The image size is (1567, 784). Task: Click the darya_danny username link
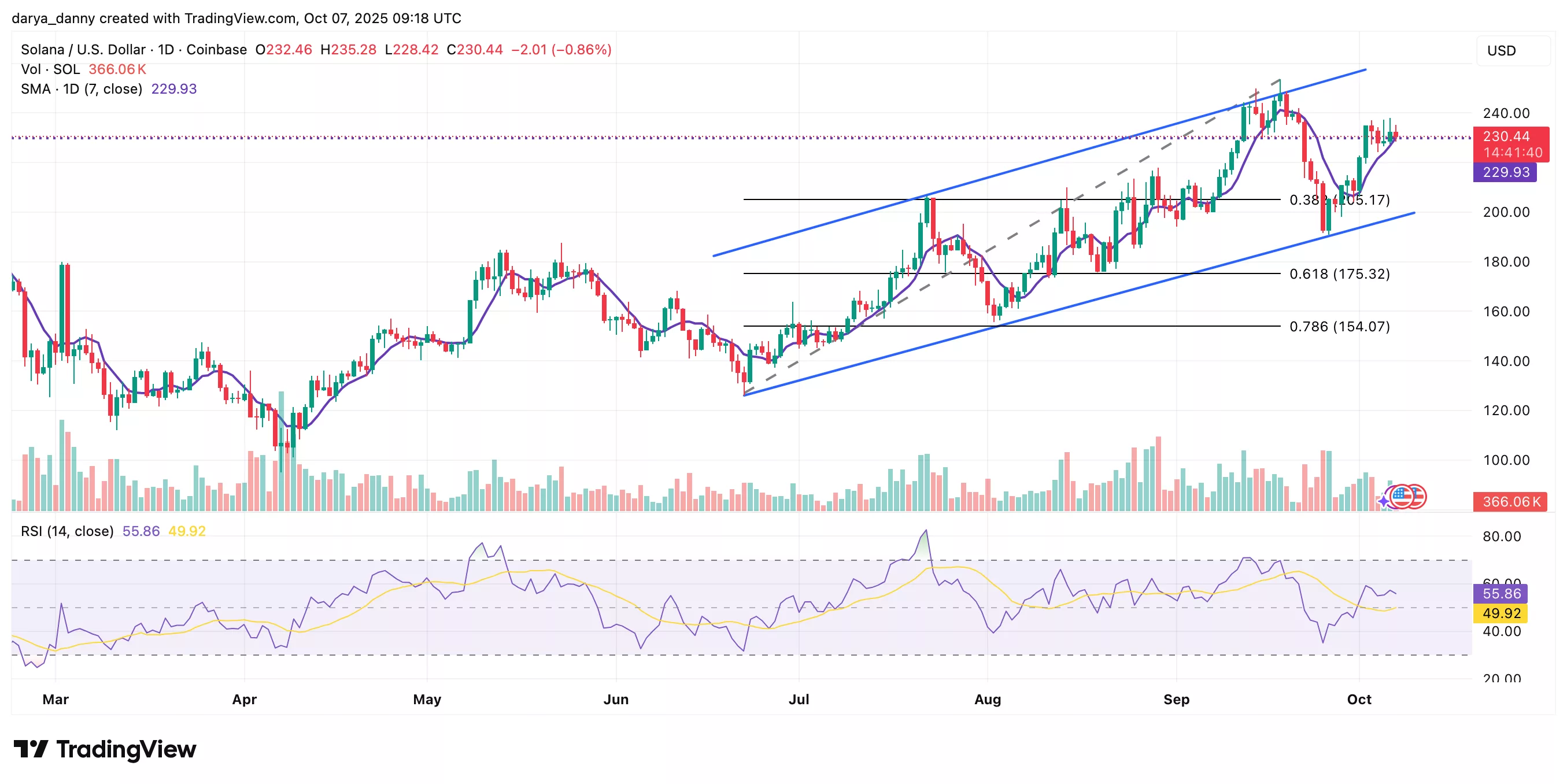pyautogui.click(x=54, y=18)
